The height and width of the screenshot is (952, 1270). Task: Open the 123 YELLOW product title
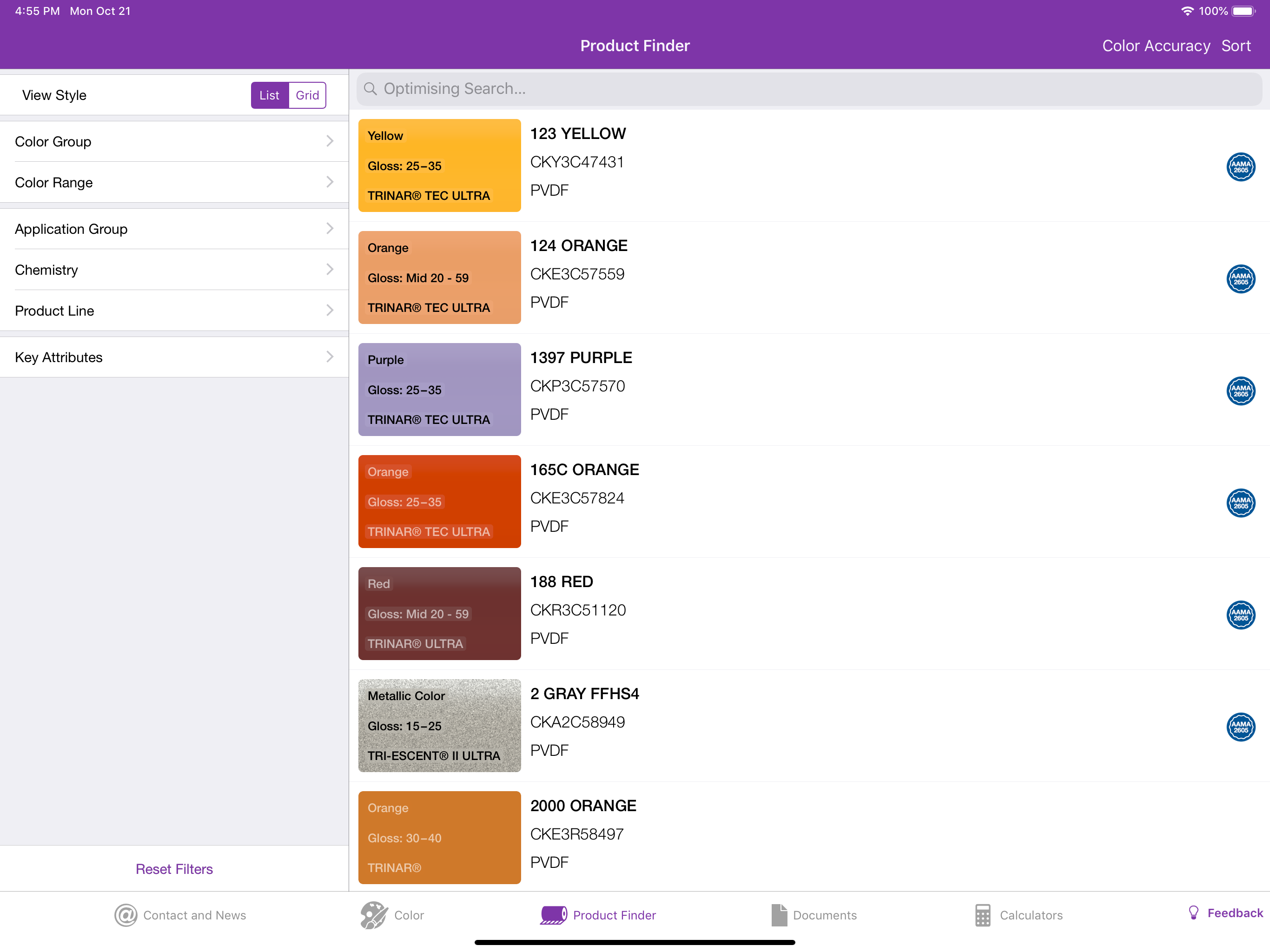[x=577, y=134]
